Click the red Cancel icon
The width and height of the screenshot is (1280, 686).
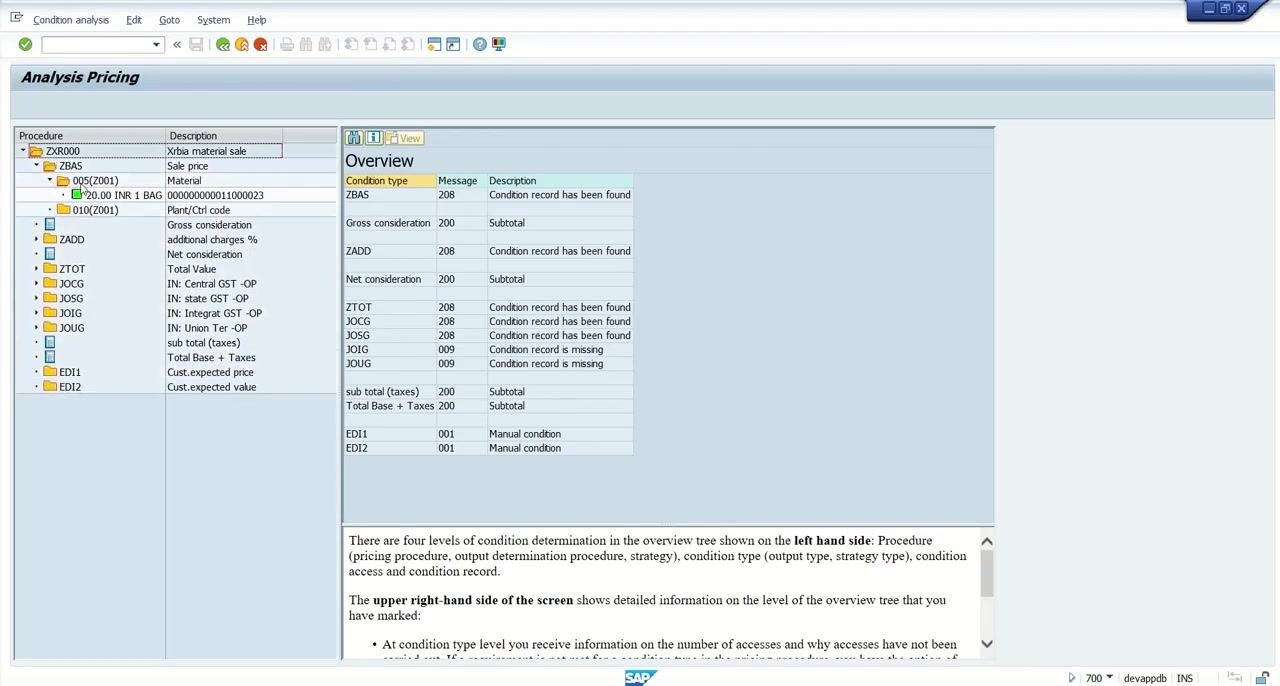[261, 44]
